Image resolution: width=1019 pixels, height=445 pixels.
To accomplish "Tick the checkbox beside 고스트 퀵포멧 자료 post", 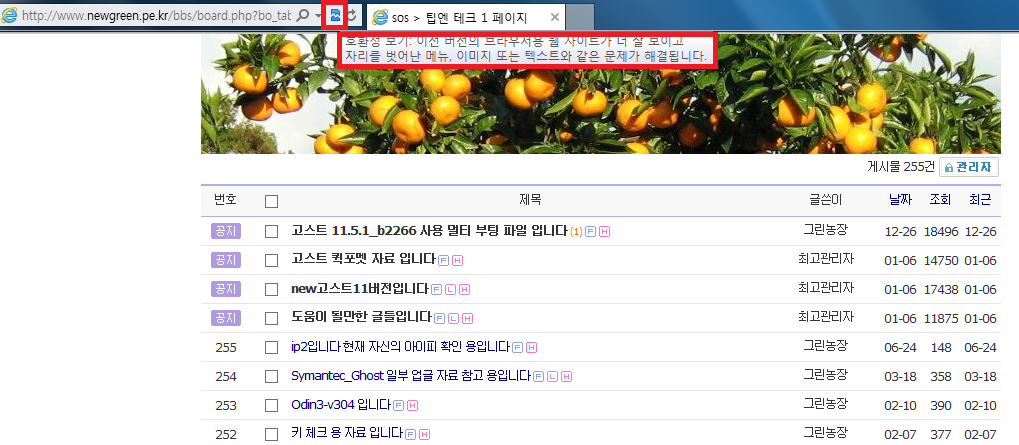I will [x=272, y=260].
